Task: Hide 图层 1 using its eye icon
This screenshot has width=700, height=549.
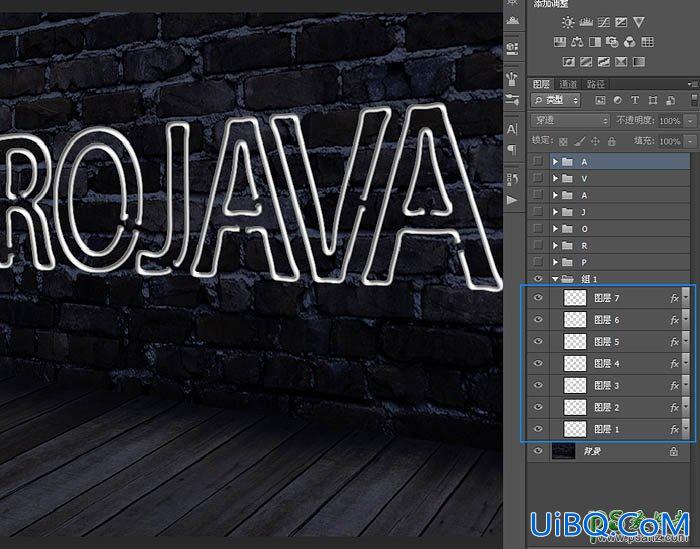Action: click(x=538, y=428)
